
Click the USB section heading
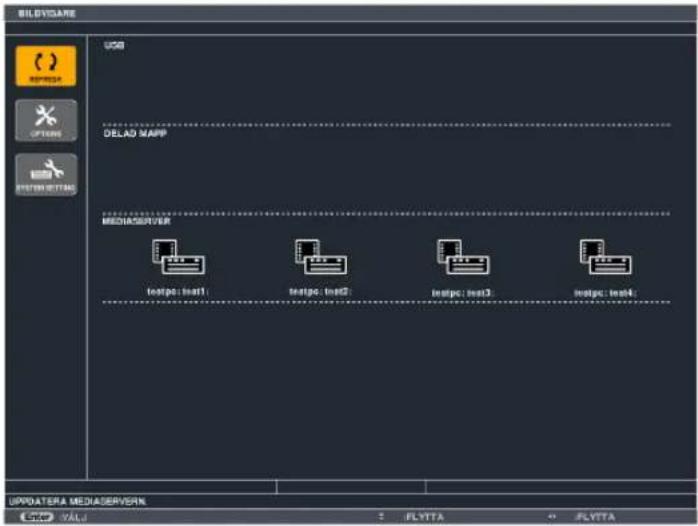(114, 45)
